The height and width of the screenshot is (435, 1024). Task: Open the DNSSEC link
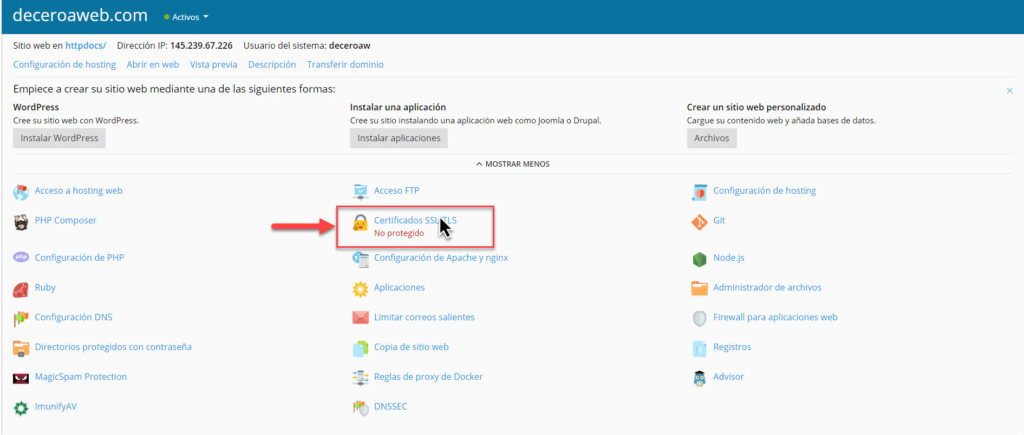(x=391, y=406)
